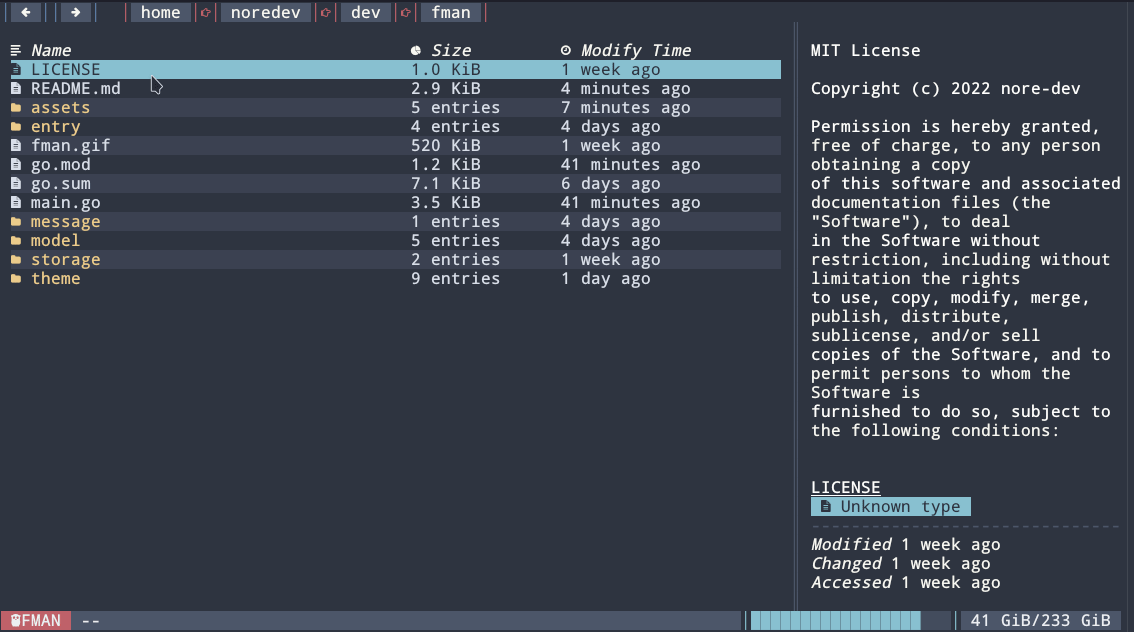Click the 41 GiB/233 GiB disk indicator

[1040, 620]
